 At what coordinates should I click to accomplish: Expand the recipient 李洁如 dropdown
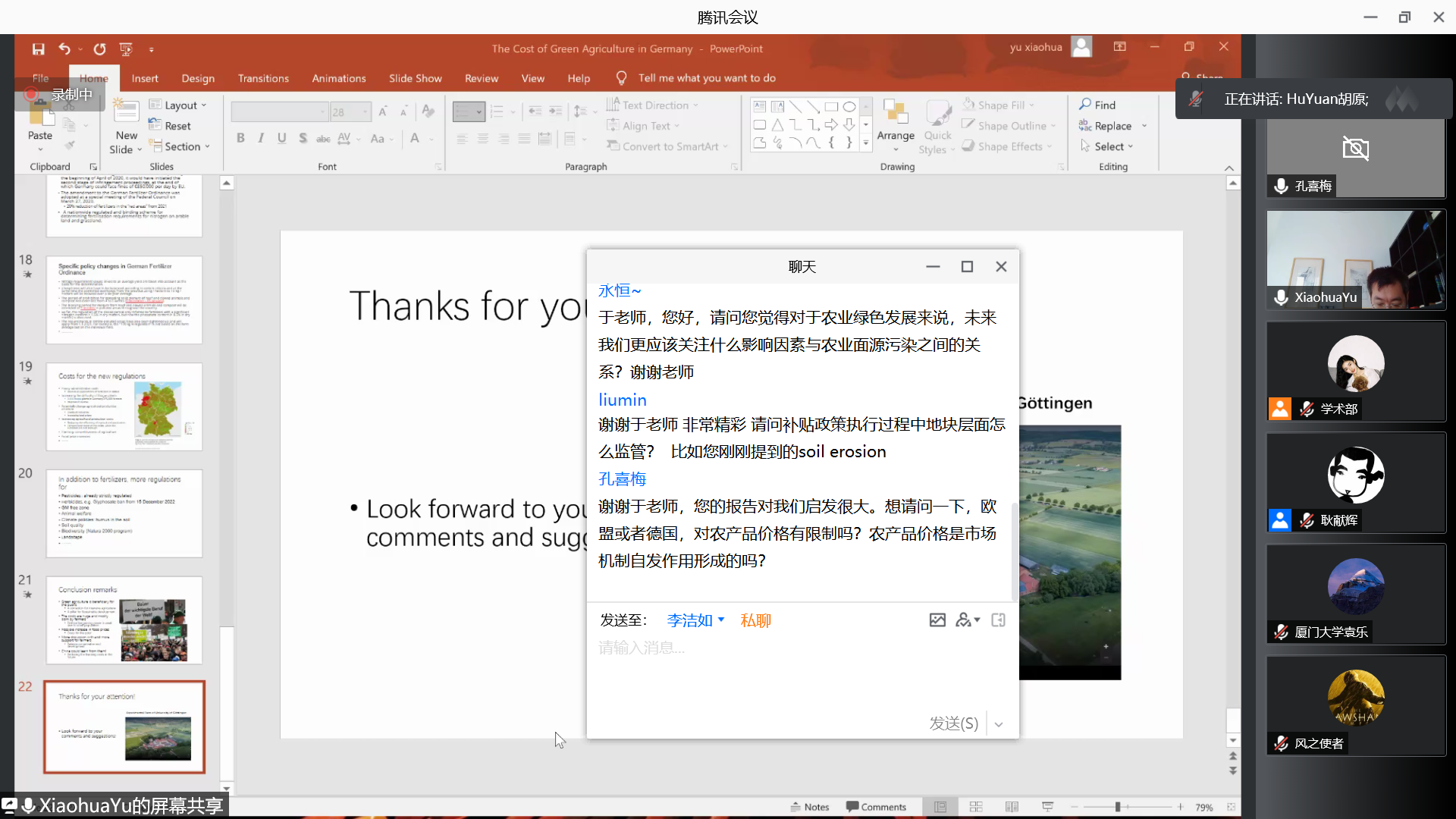click(720, 620)
